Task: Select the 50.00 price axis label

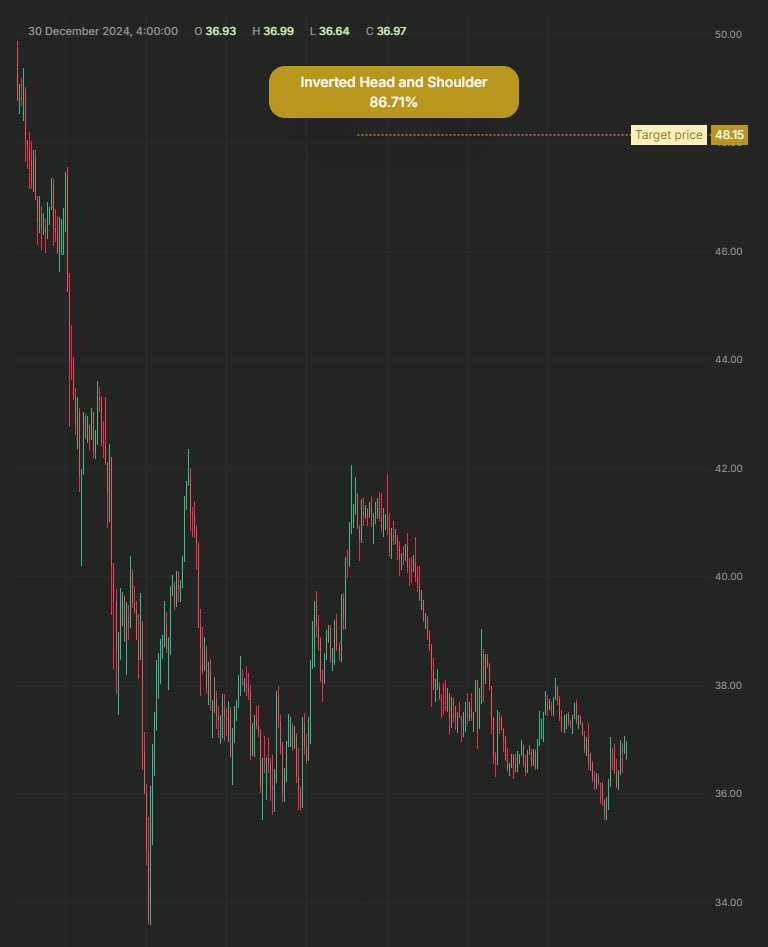Action: tap(728, 34)
